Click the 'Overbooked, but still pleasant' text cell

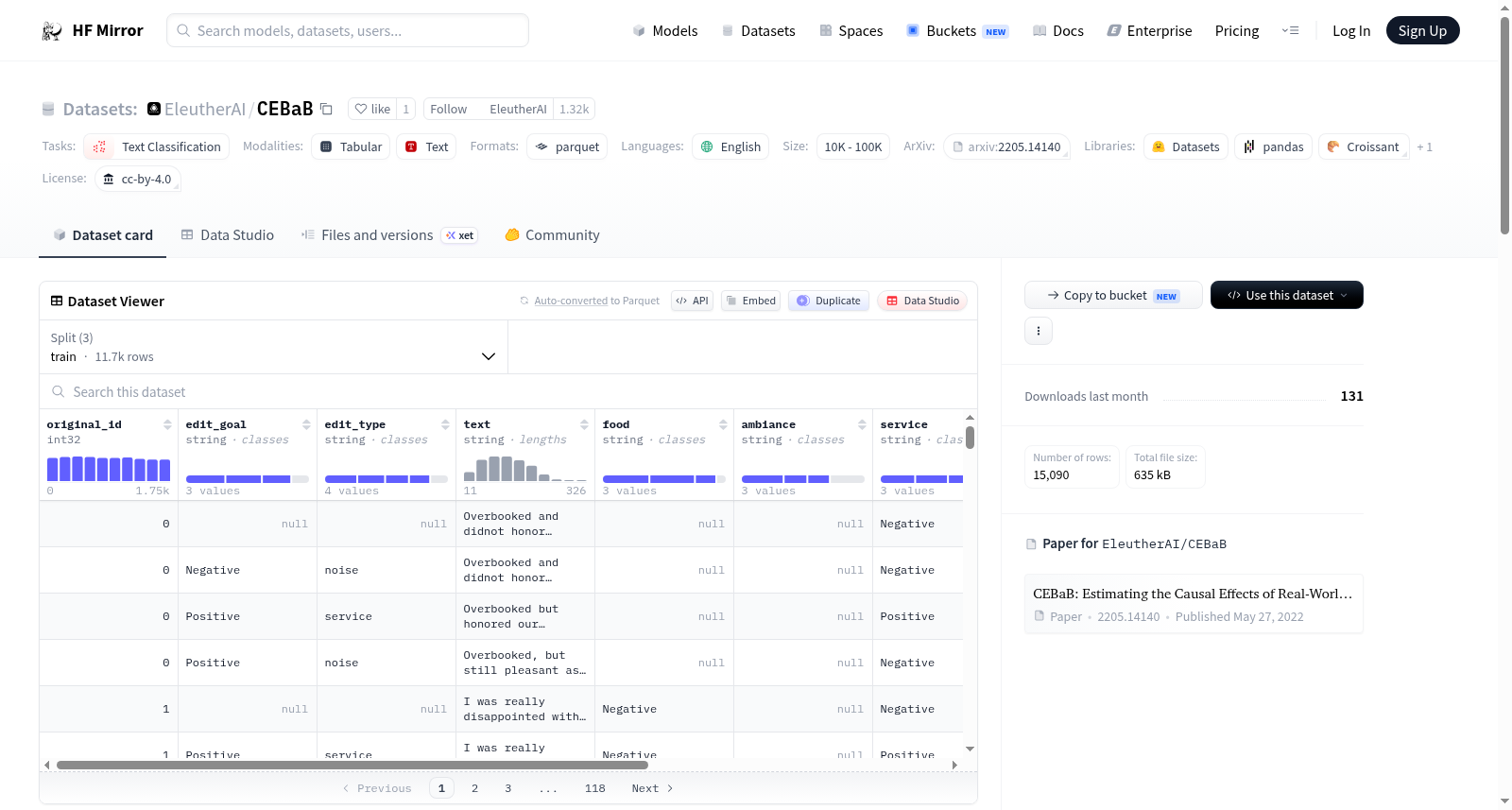pos(525,663)
